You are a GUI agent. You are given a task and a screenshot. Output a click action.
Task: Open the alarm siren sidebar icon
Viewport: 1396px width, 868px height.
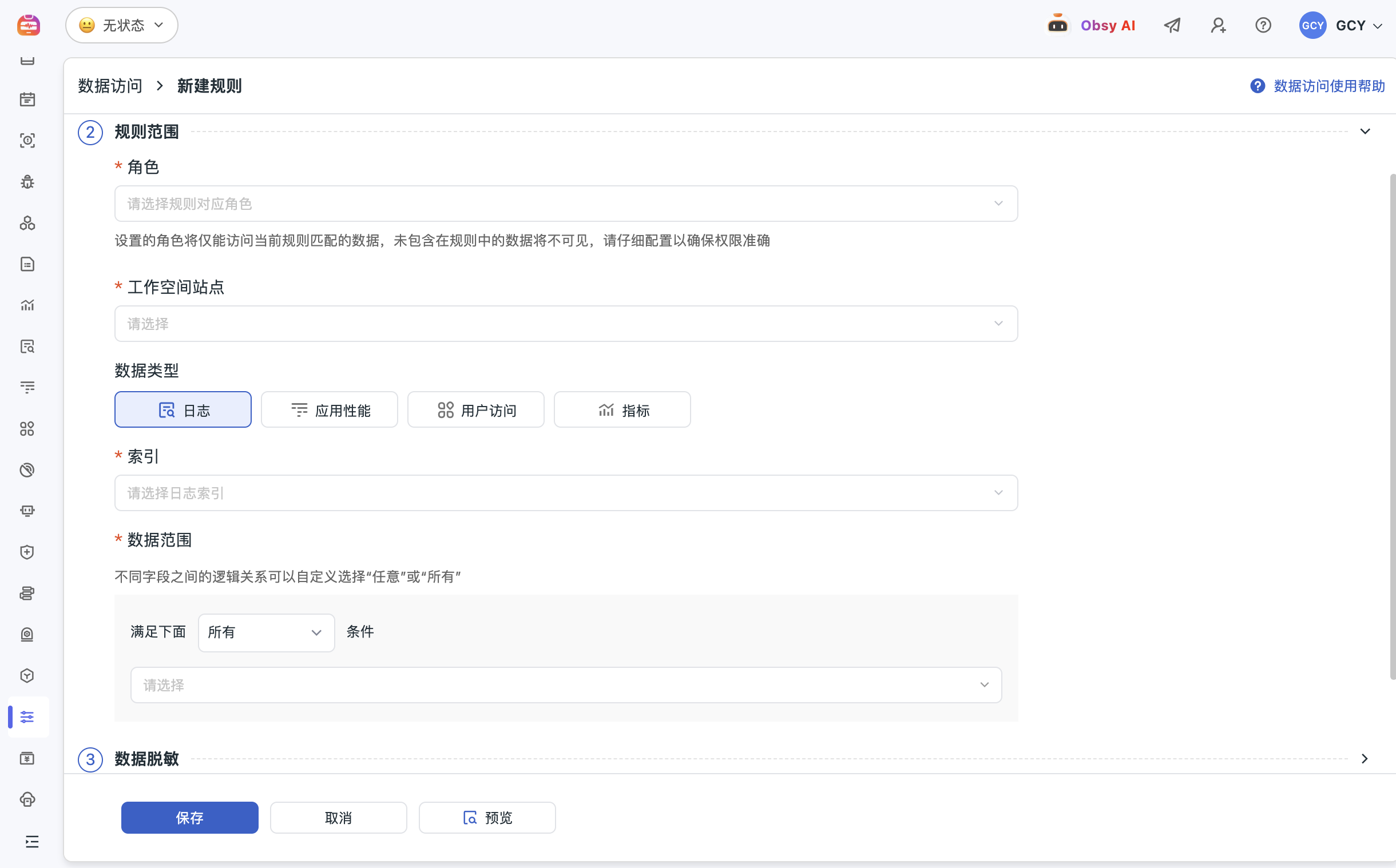pyautogui.click(x=27, y=635)
